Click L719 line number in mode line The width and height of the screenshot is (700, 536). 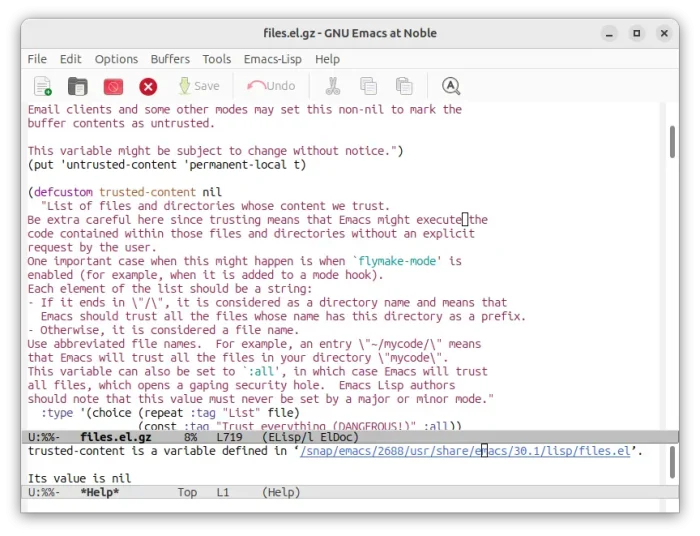(x=229, y=437)
